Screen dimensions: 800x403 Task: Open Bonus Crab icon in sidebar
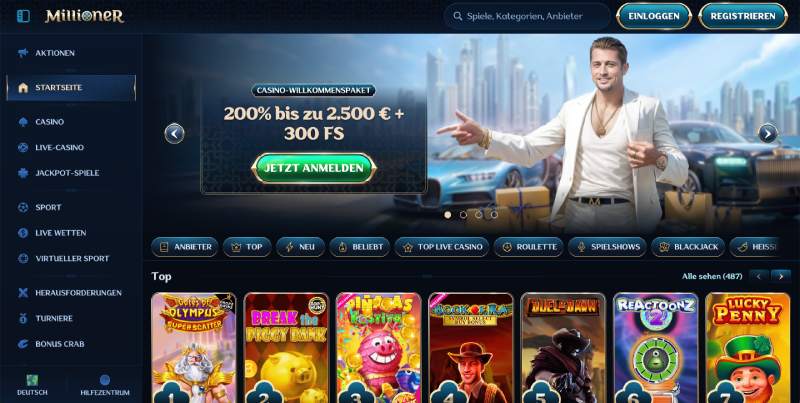tap(23, 344)
